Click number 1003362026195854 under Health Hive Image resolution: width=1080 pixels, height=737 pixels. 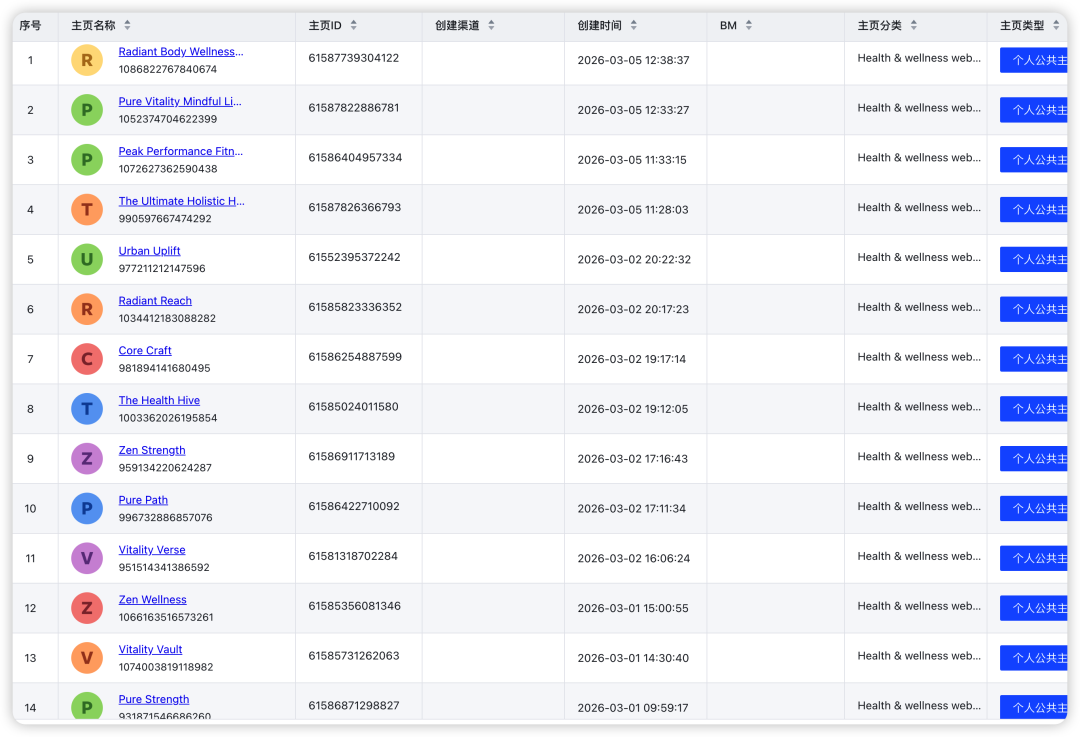pos(167,417)
